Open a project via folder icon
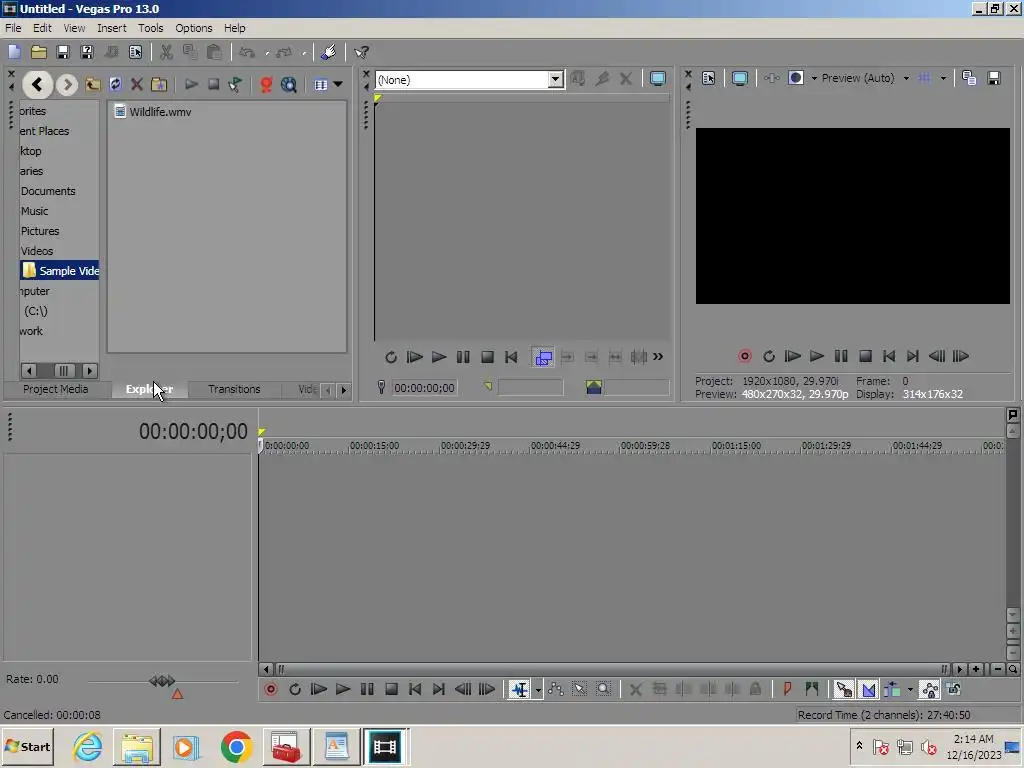The height and width of the screenshot is (768, 1024). [x=39, y=52]
